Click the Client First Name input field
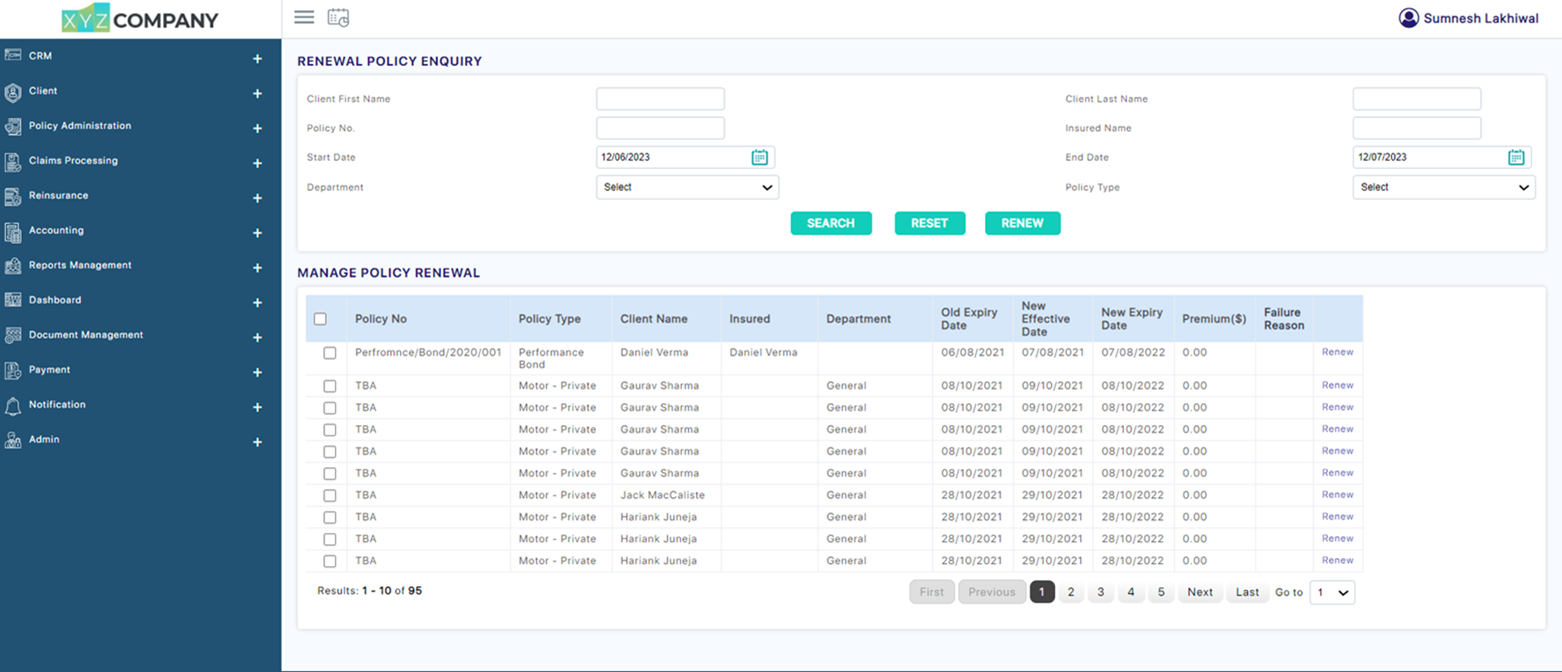 pos(660,98)
